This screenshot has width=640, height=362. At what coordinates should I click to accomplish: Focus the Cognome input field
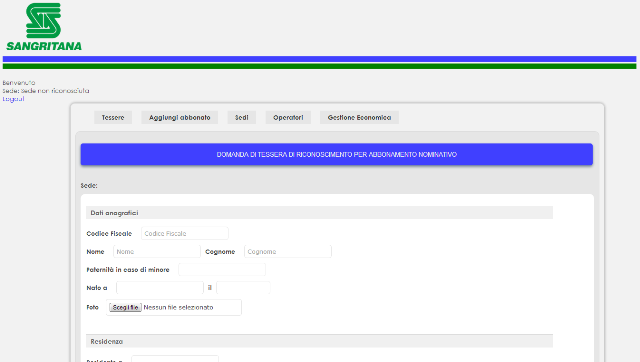(288, 251)
